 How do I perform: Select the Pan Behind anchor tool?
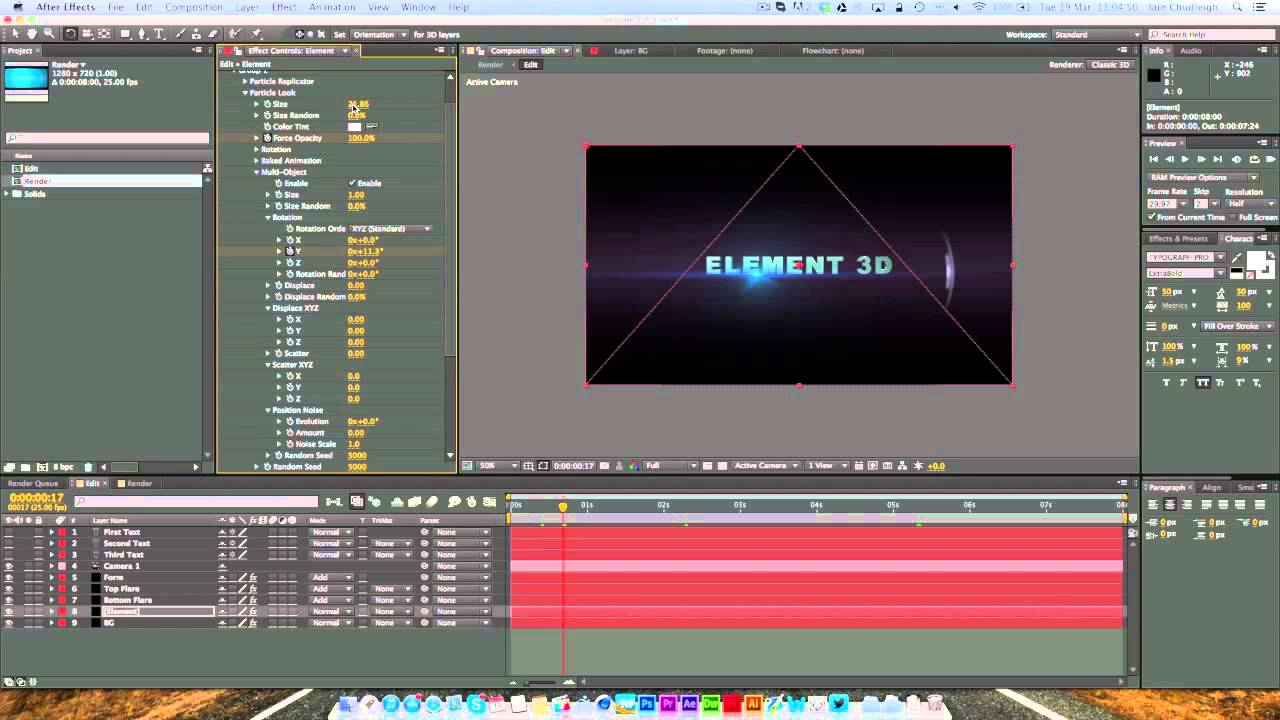tap(104, 34)
